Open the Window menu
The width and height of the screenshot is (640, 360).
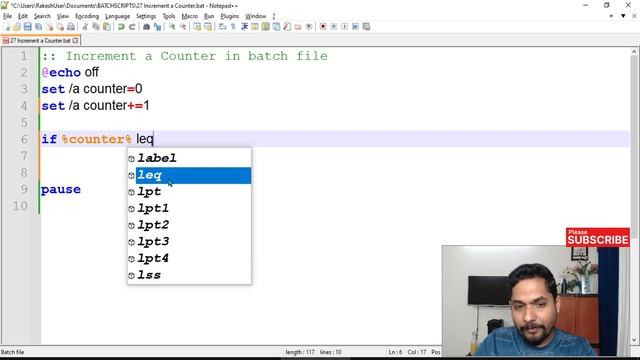click(x=256, y=16)
